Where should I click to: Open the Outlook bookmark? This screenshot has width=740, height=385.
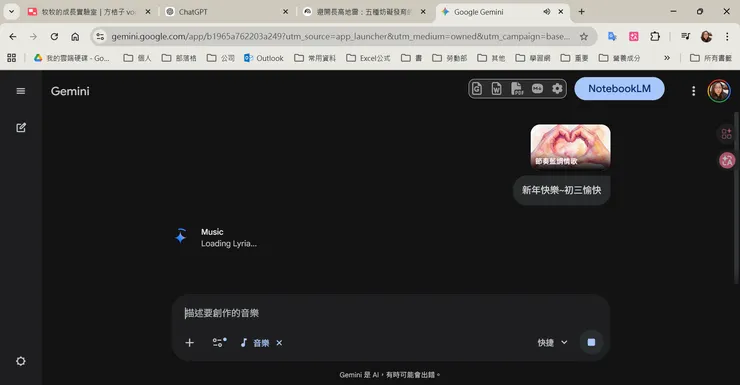click(264, 58)
